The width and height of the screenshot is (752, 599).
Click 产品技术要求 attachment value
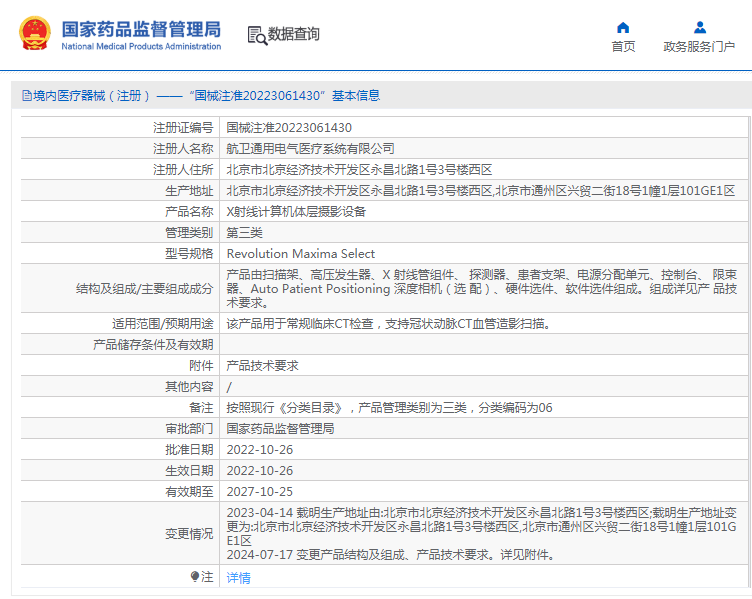[262, 366]
